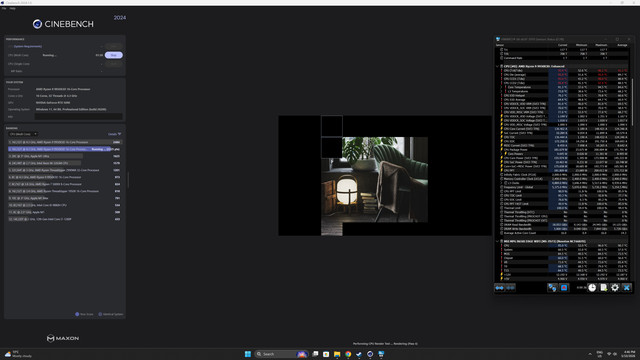Expand the Core Temperatures sub-group in HWiNFO
The height and width of the screenshot is (360, 640).
(502, 87)
